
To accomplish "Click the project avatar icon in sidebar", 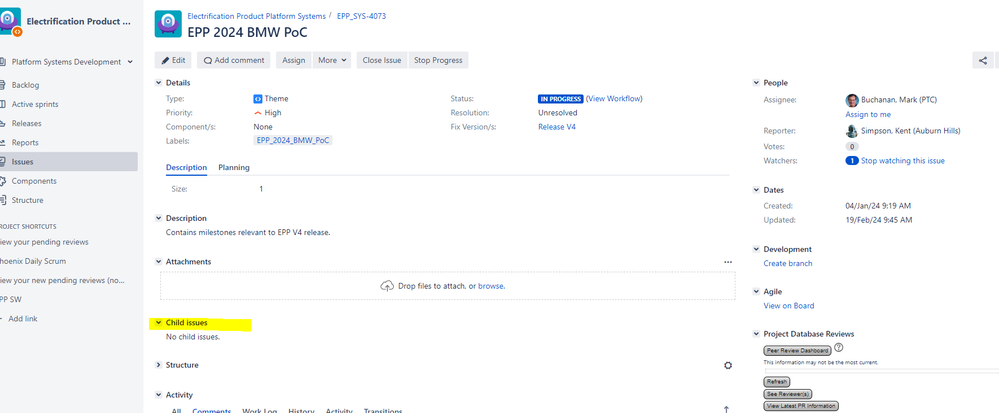I will [x=11, y=21].
